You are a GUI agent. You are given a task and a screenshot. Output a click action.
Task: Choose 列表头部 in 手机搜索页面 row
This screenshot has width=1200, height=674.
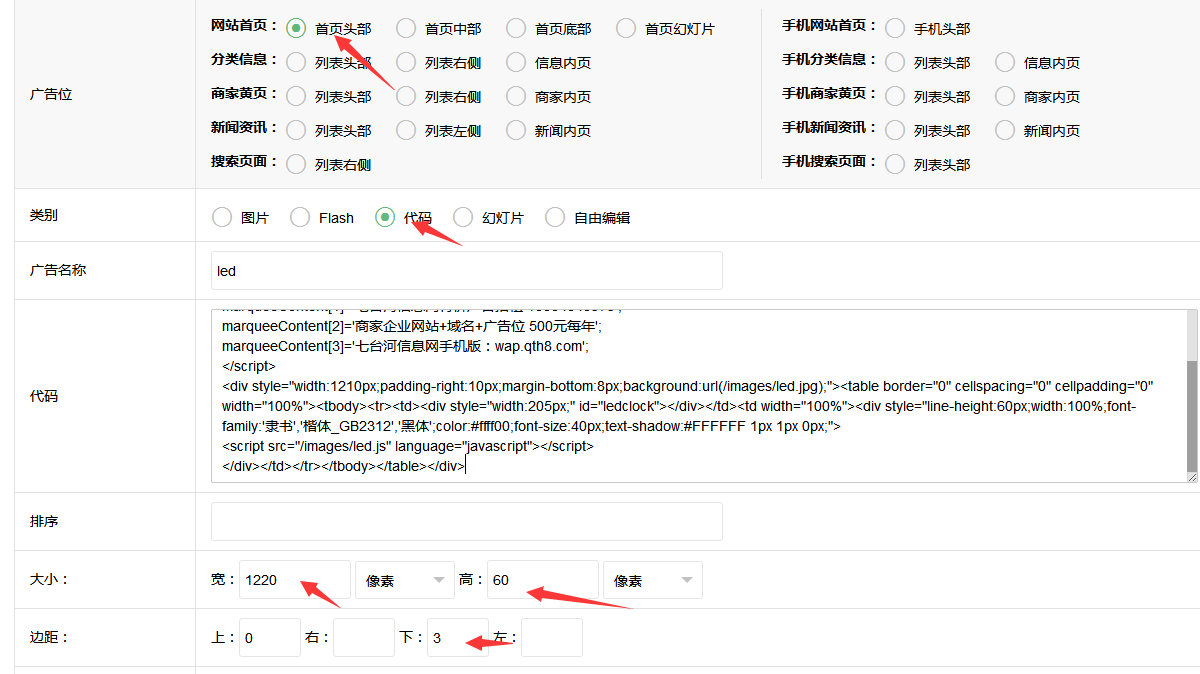tap(895, 164)
